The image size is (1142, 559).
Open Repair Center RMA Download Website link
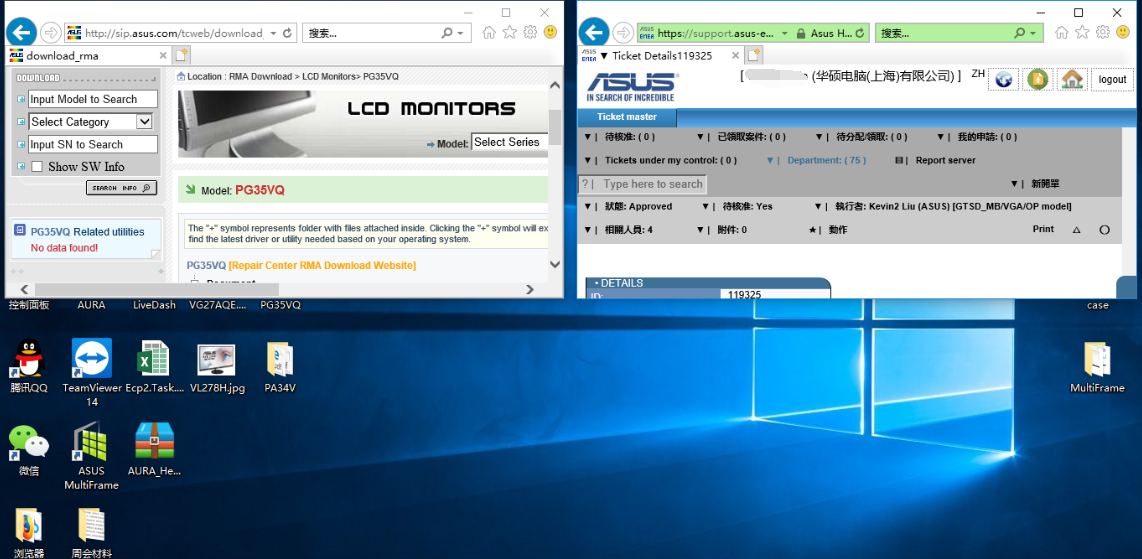pyautogui.click(x=323, y=266)
